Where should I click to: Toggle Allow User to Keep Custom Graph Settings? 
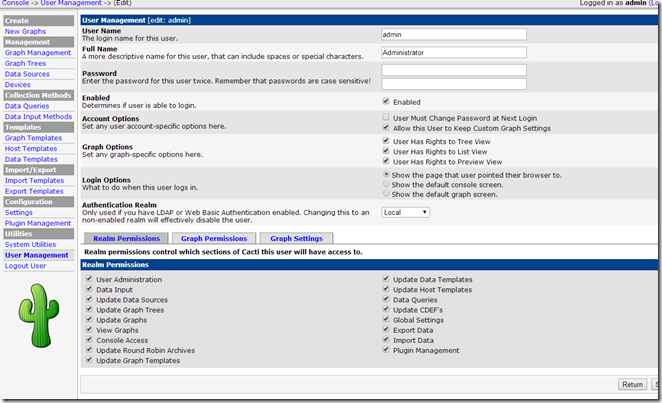point(386,127)
